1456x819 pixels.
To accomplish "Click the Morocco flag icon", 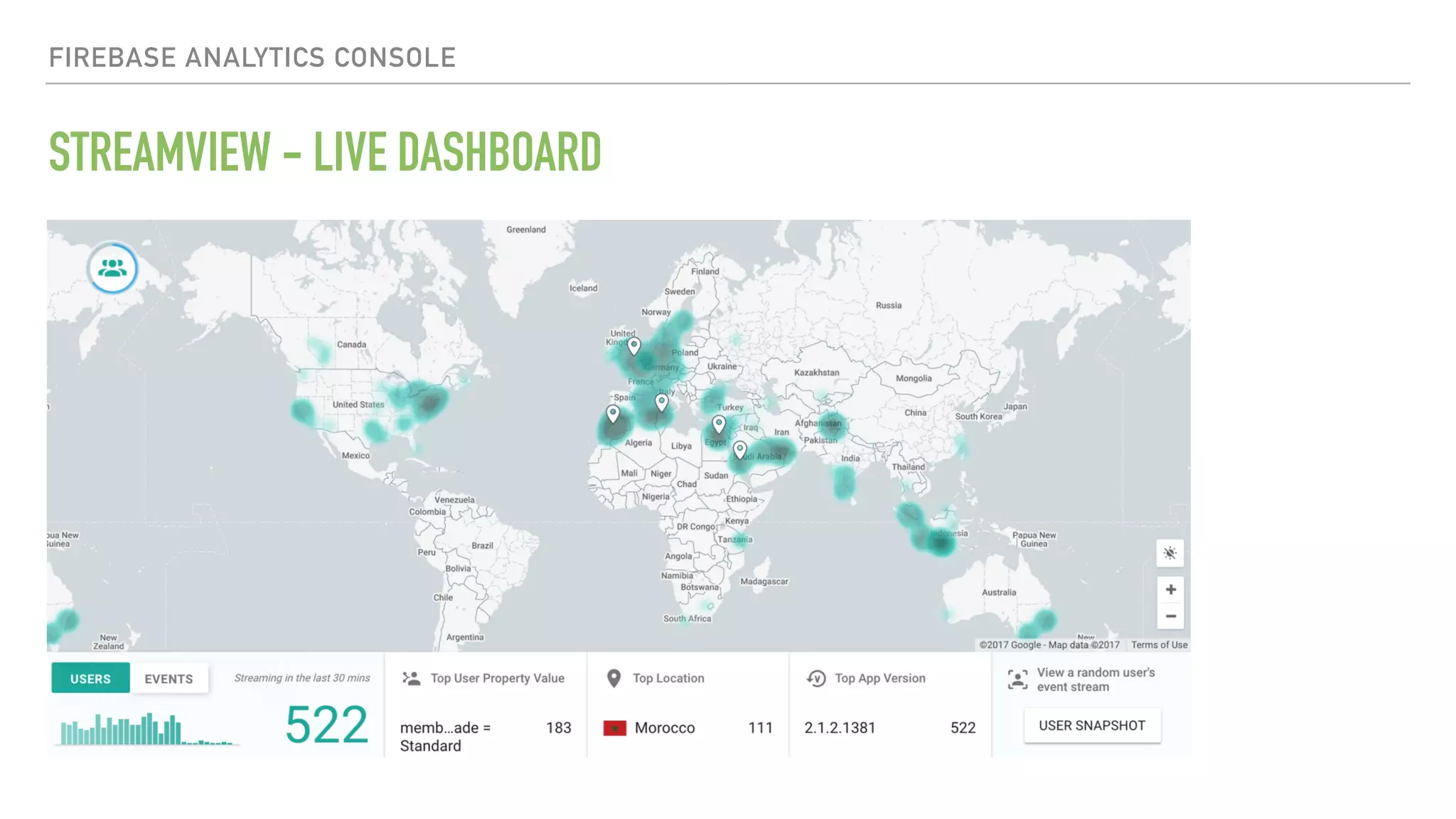I will click(614, 728).
